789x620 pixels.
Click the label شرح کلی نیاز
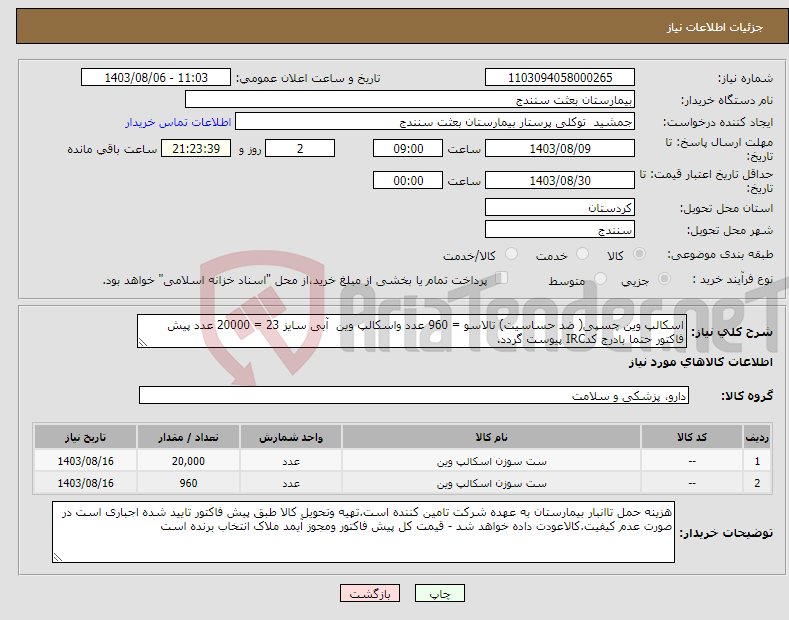(x=732, y=332)
